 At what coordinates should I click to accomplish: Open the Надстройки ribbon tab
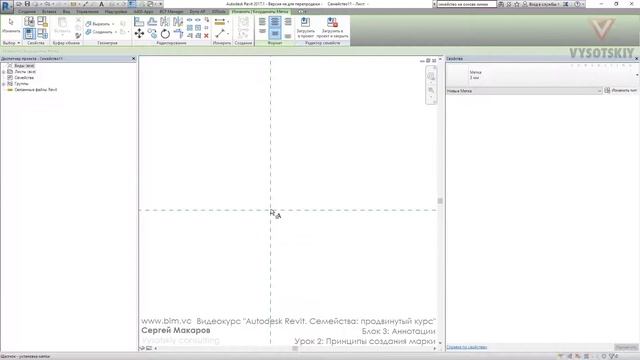pos(116,12)
